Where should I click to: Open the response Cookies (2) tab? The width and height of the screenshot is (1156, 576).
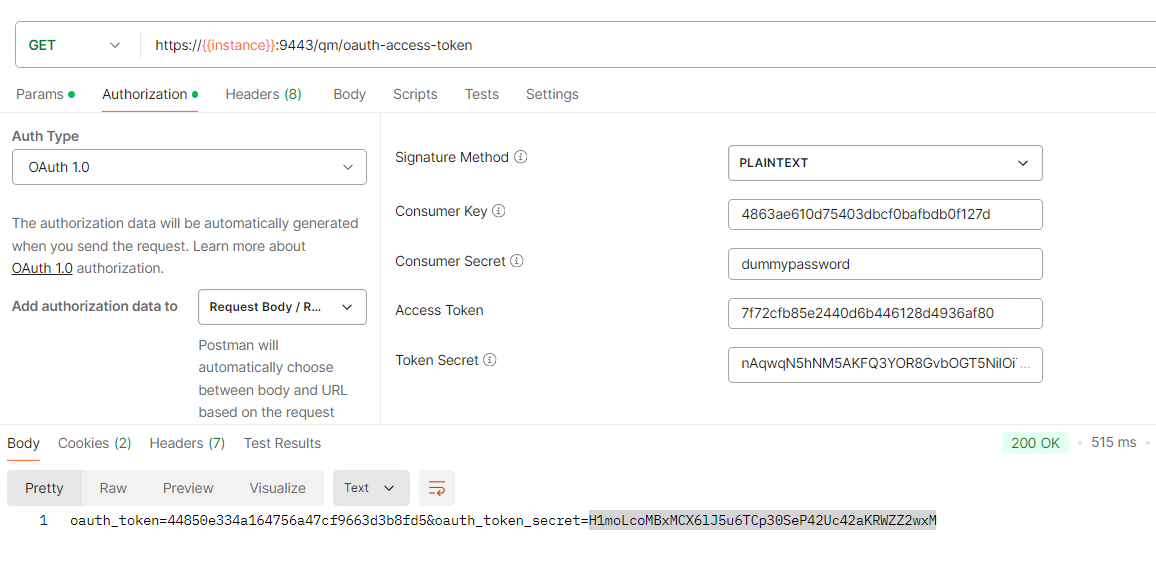pyautogui.click(x=94, y=443)
